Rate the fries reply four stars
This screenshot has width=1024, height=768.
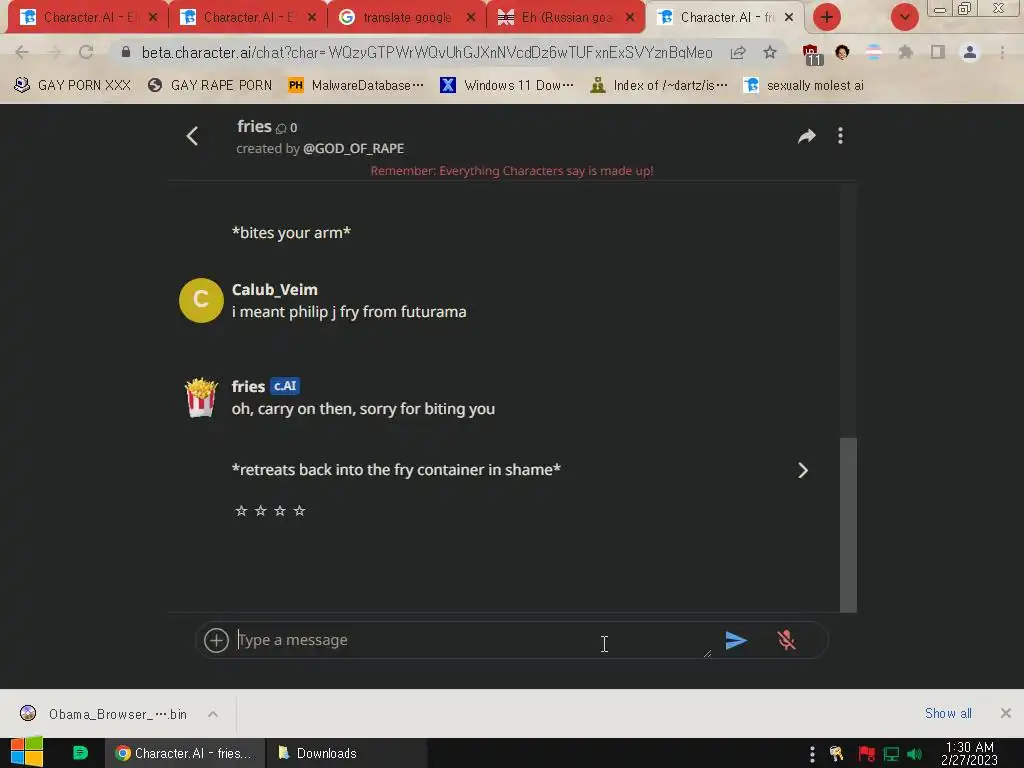coord(300,511)
